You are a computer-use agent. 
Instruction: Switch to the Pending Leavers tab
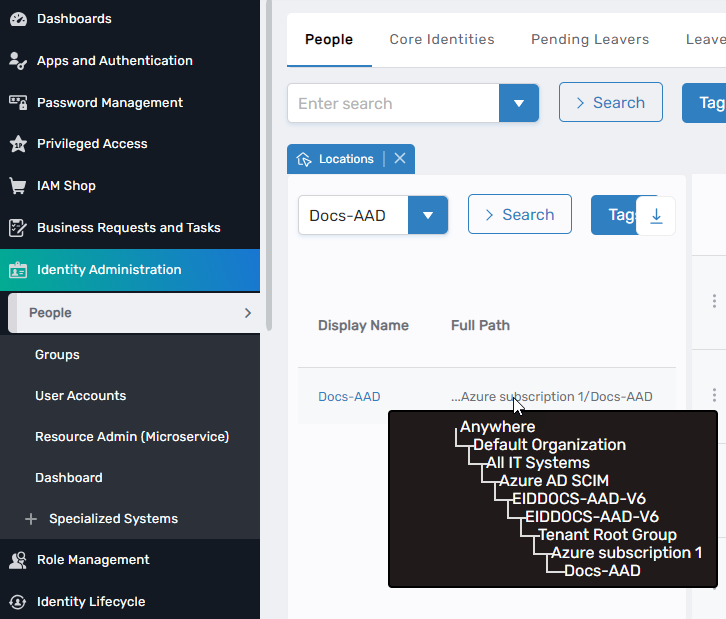(x=590, y=39)
